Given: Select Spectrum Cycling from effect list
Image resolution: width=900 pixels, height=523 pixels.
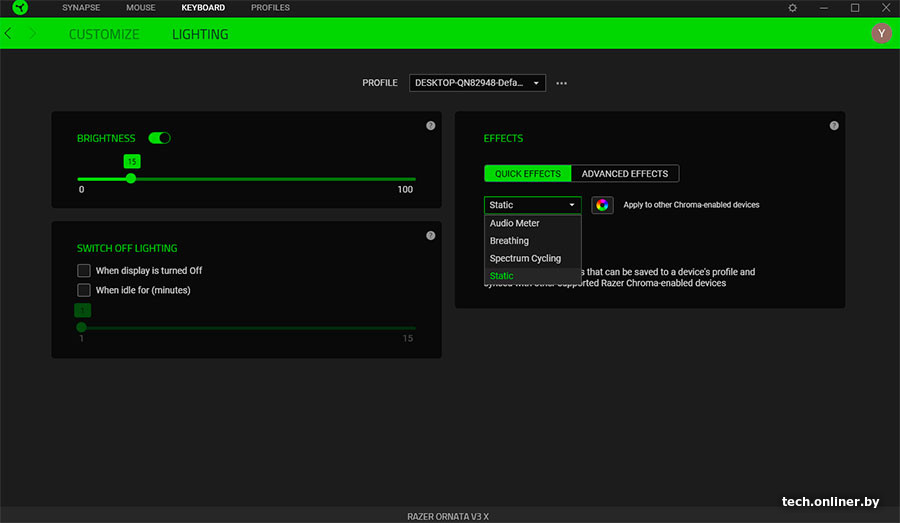Looking at the screenshot, I should pos(525,258).
